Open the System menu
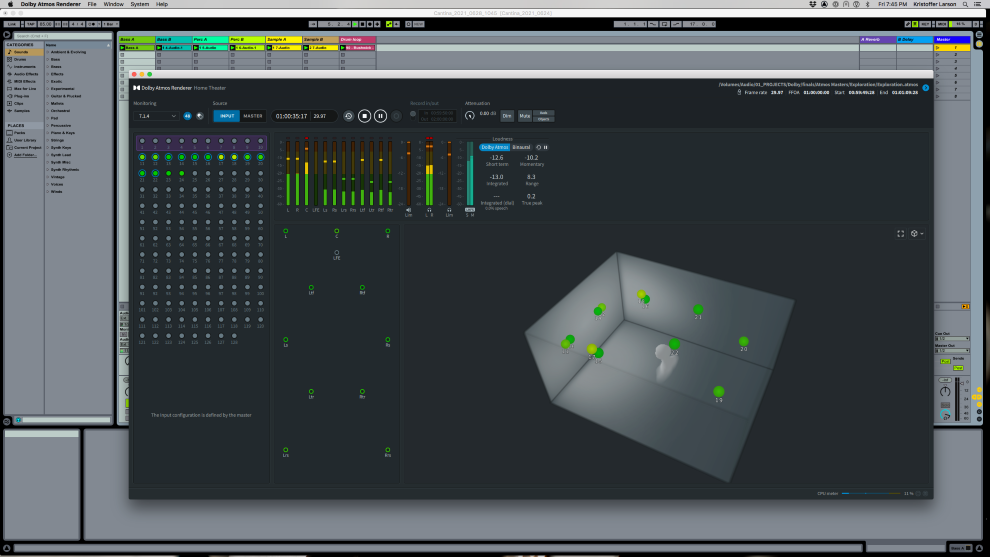This screenshot has height=557, width=990. tap(140, 4)
